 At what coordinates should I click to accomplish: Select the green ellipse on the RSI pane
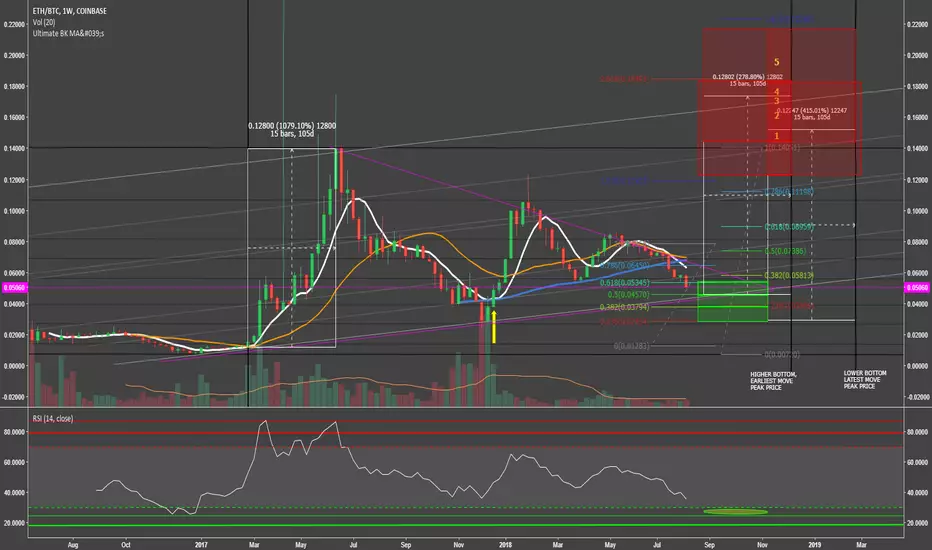coord(735,511)
